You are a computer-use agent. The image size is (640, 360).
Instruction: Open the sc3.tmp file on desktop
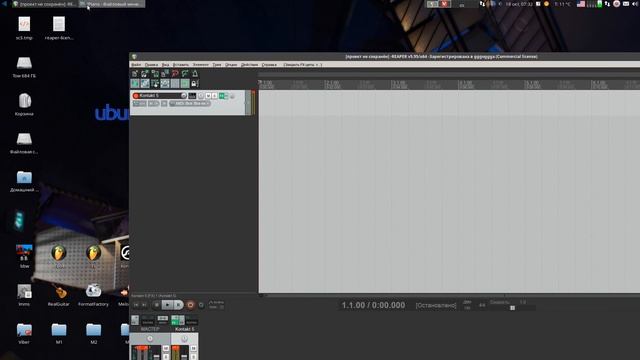pyautogui.click(x=24, y=27)
